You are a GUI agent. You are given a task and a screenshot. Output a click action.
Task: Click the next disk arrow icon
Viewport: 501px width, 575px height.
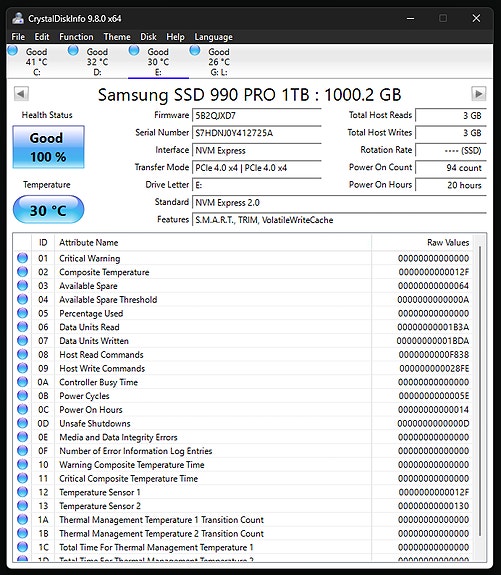[479, 94]
